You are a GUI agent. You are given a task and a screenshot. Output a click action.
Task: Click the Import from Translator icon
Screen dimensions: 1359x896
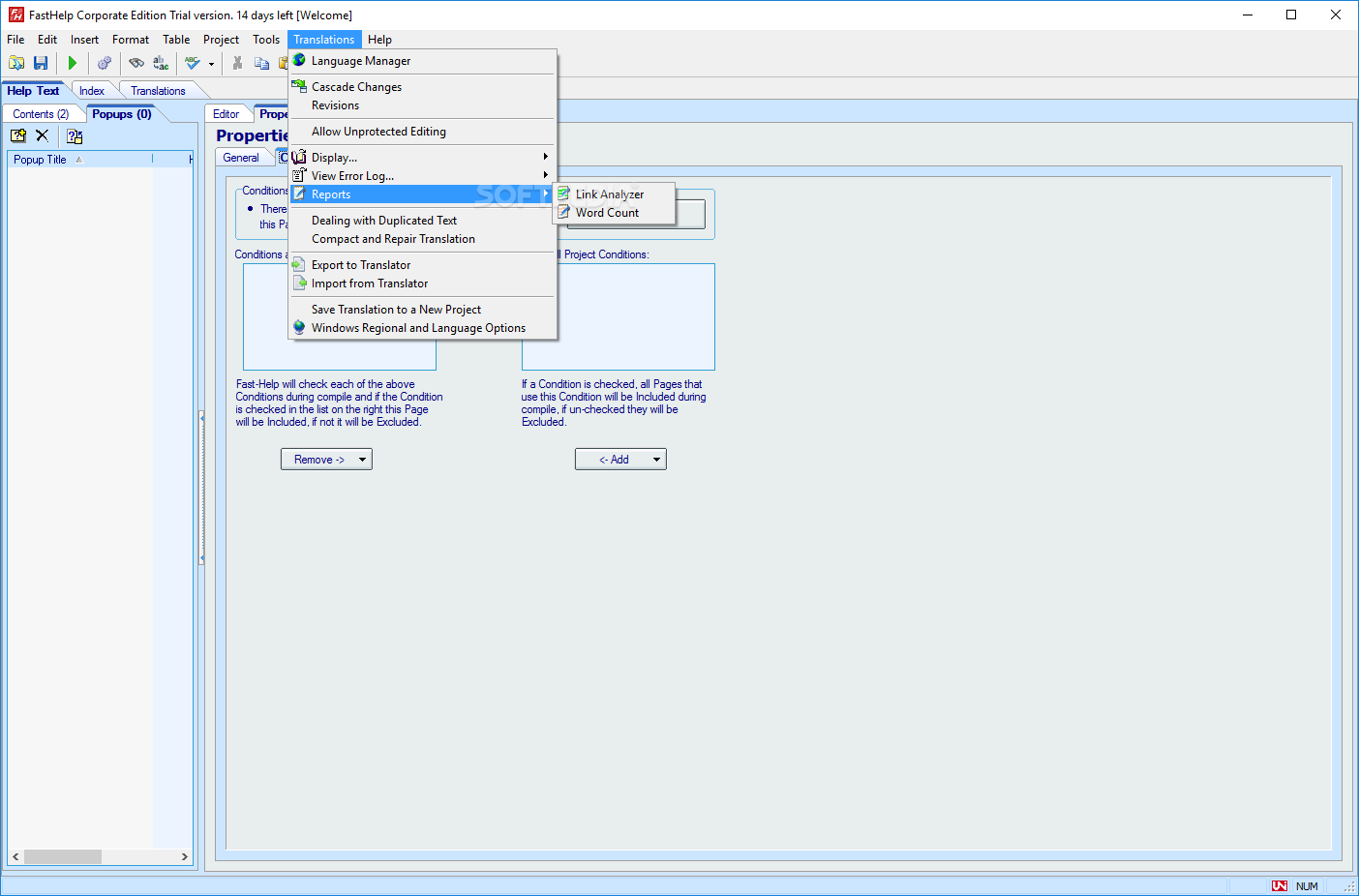299,283
